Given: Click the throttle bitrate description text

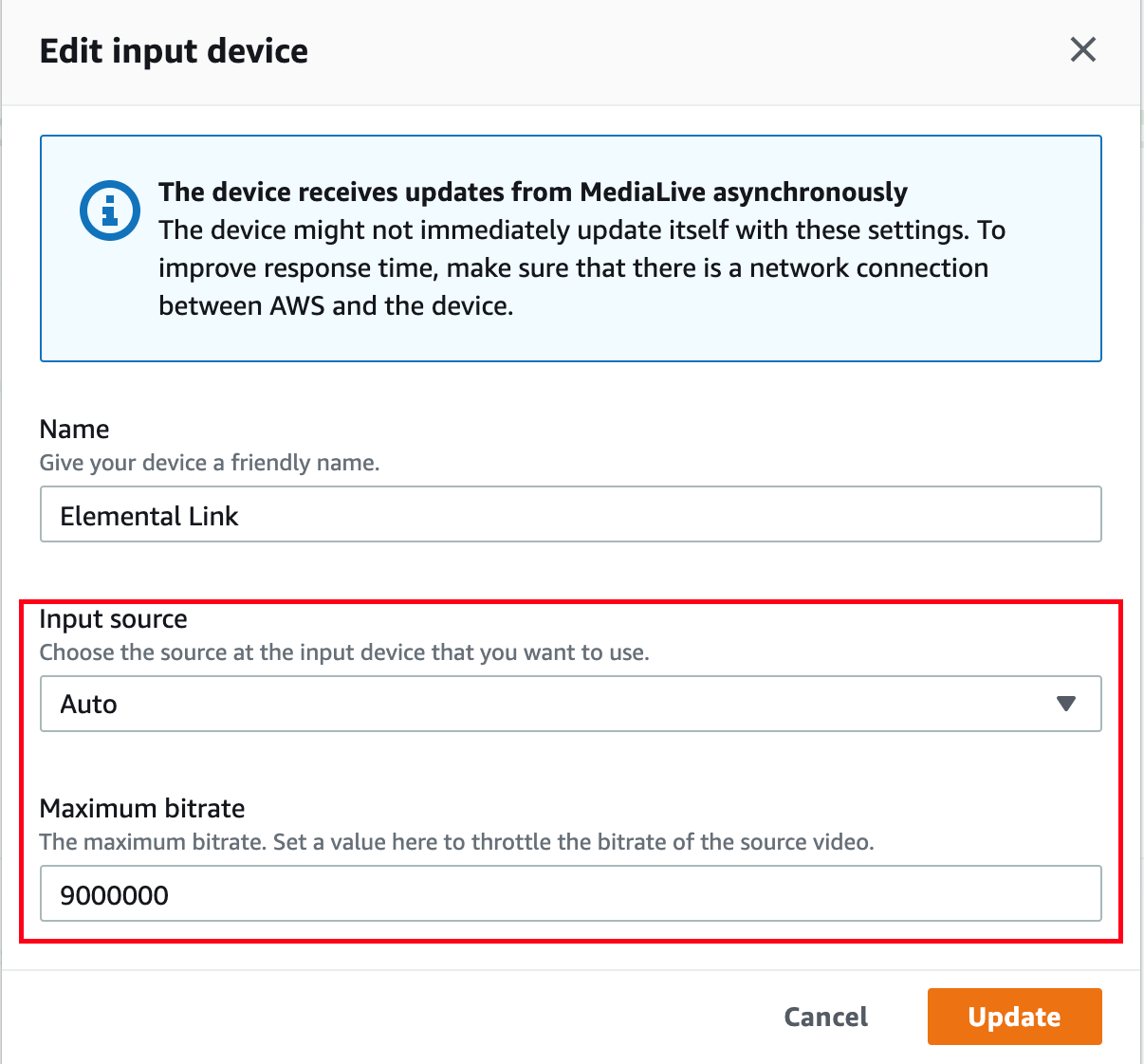Looking at the screenshot, I should tap(456, 842).
